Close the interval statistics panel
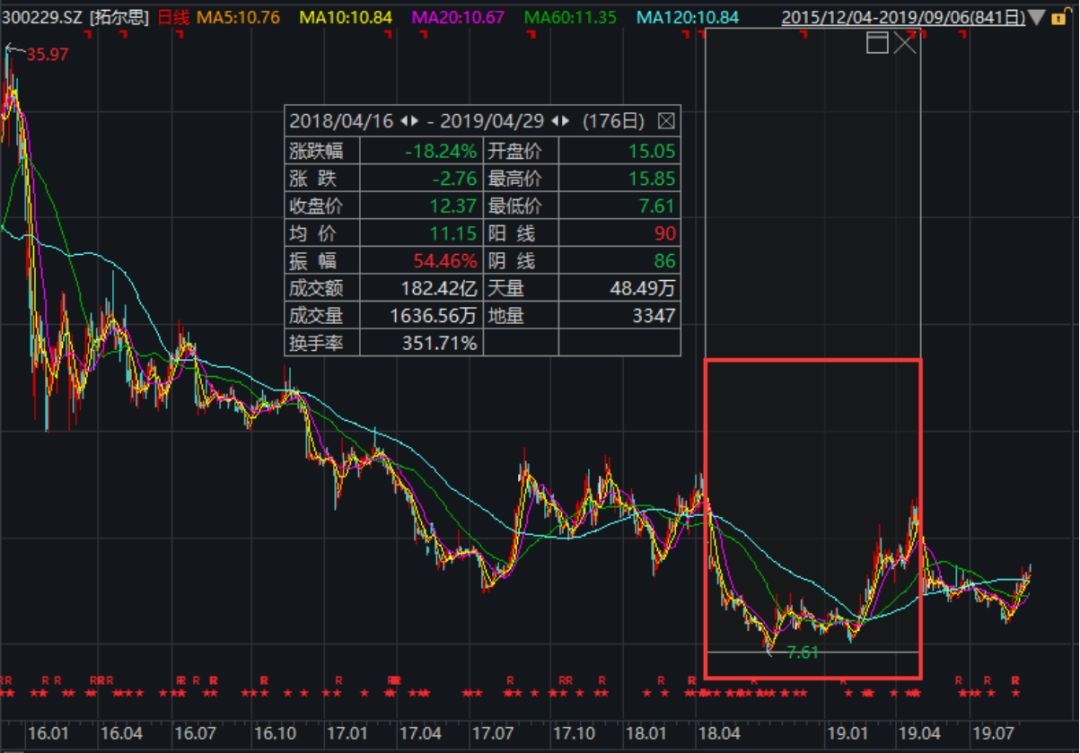The height and width of the screenshot is (753, 1080). pyautogui.click(x=667, y=121)
